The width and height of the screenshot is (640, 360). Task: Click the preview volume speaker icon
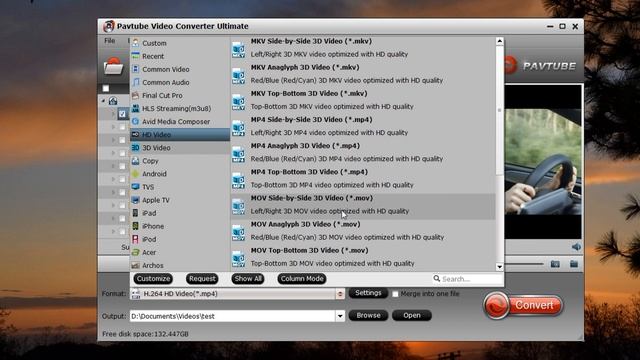coord(576,247)
